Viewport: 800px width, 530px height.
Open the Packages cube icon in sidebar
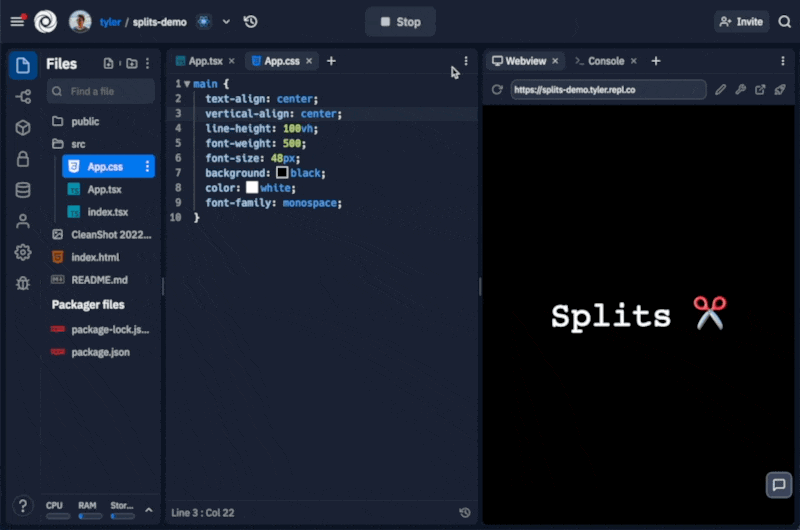pos(22,128)
